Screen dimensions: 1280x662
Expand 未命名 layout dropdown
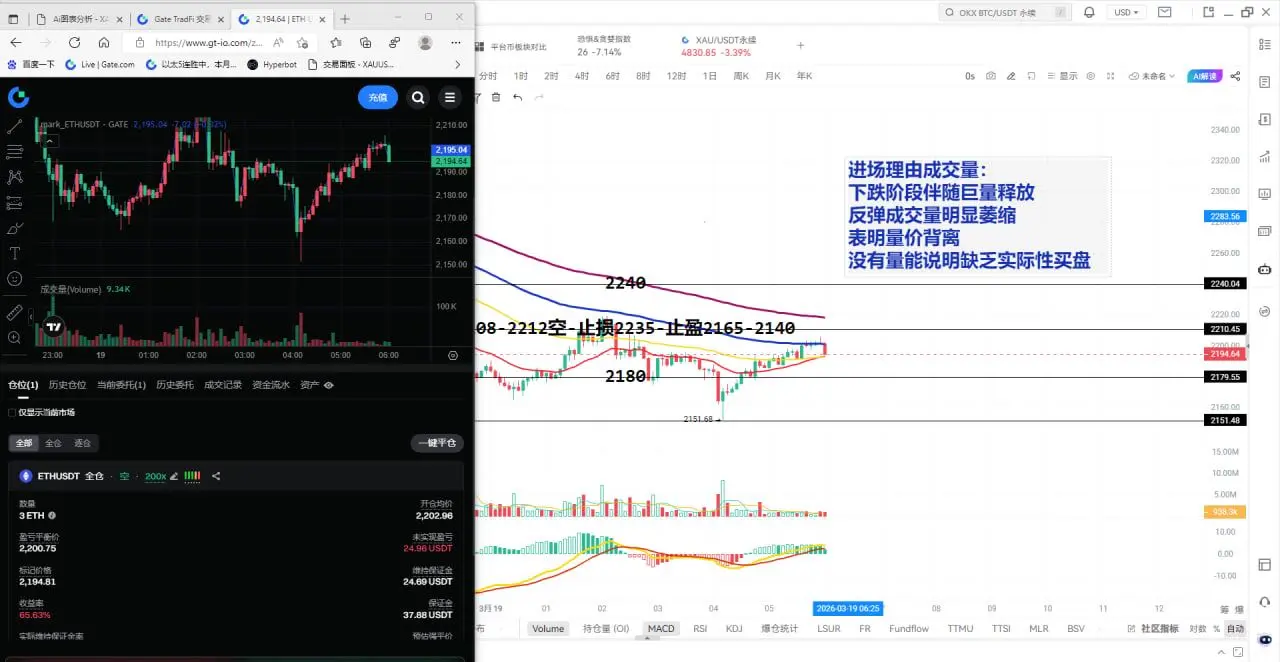[x=1153, y=76]
